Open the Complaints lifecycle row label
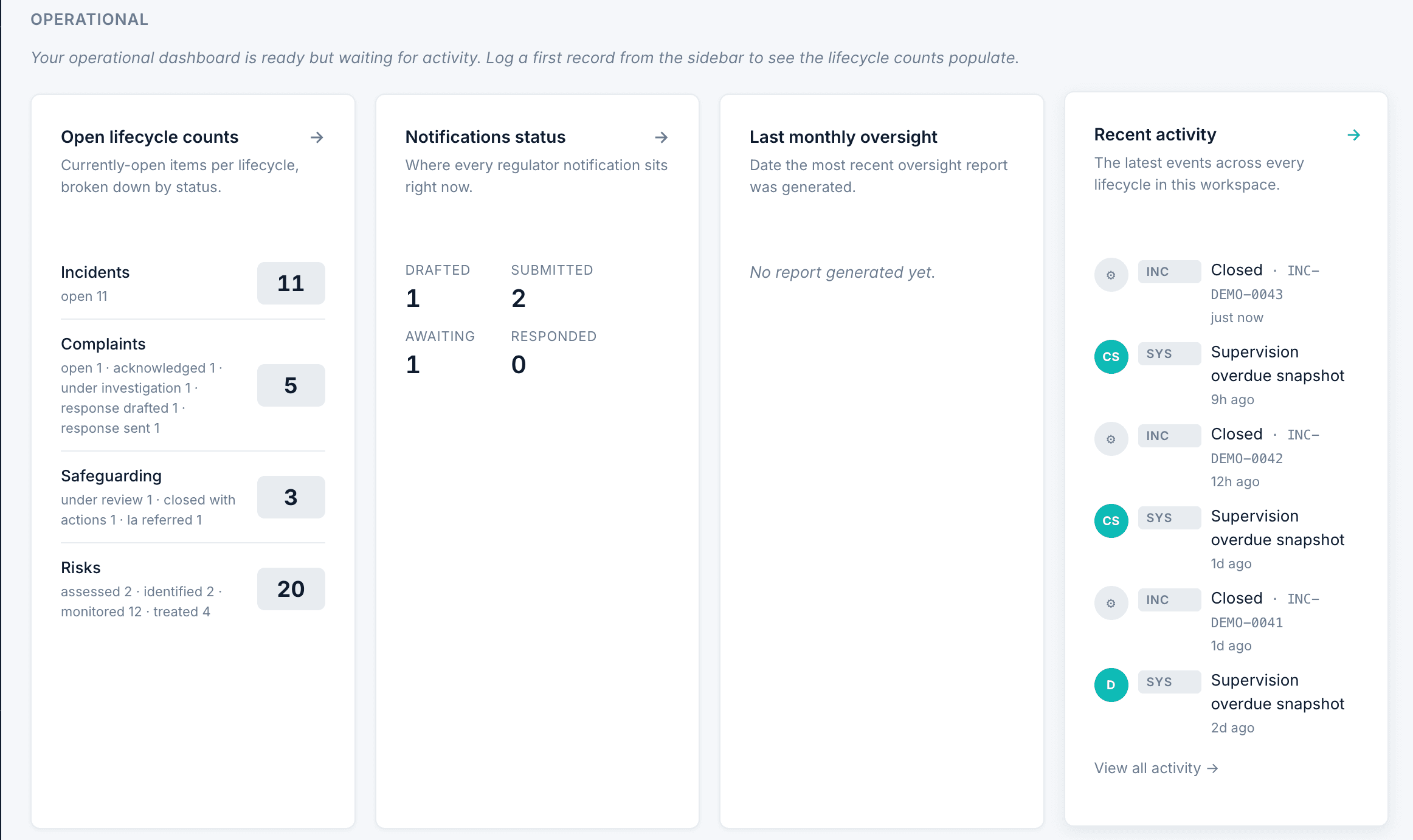 103,344
